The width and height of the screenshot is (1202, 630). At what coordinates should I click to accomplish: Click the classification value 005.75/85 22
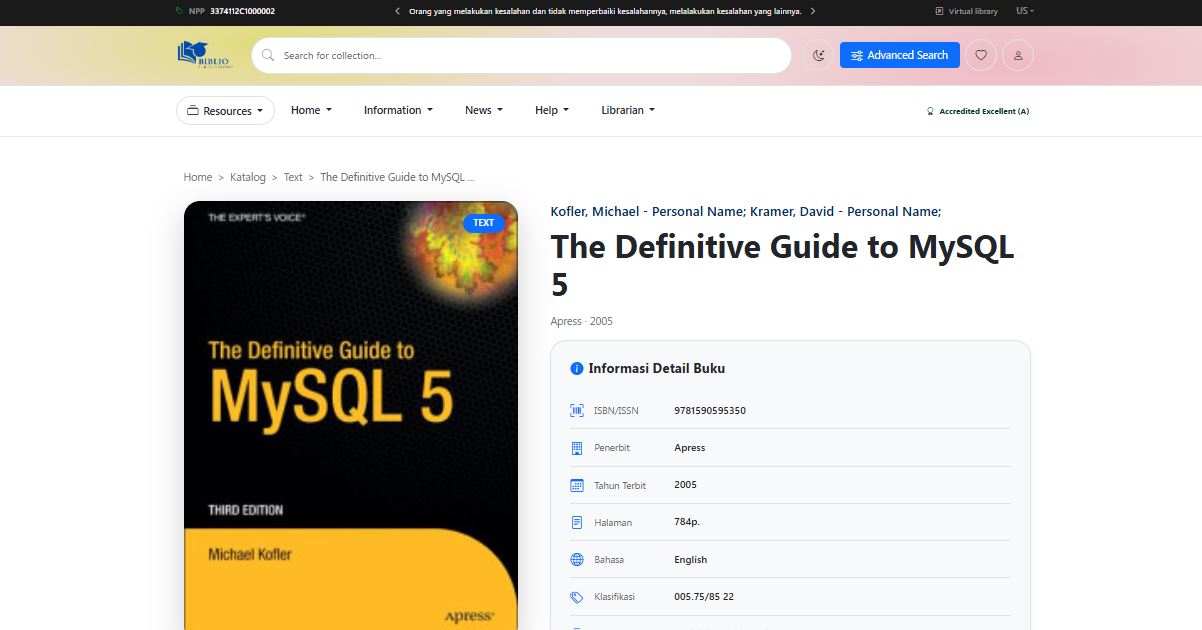(x=704, y=596)
